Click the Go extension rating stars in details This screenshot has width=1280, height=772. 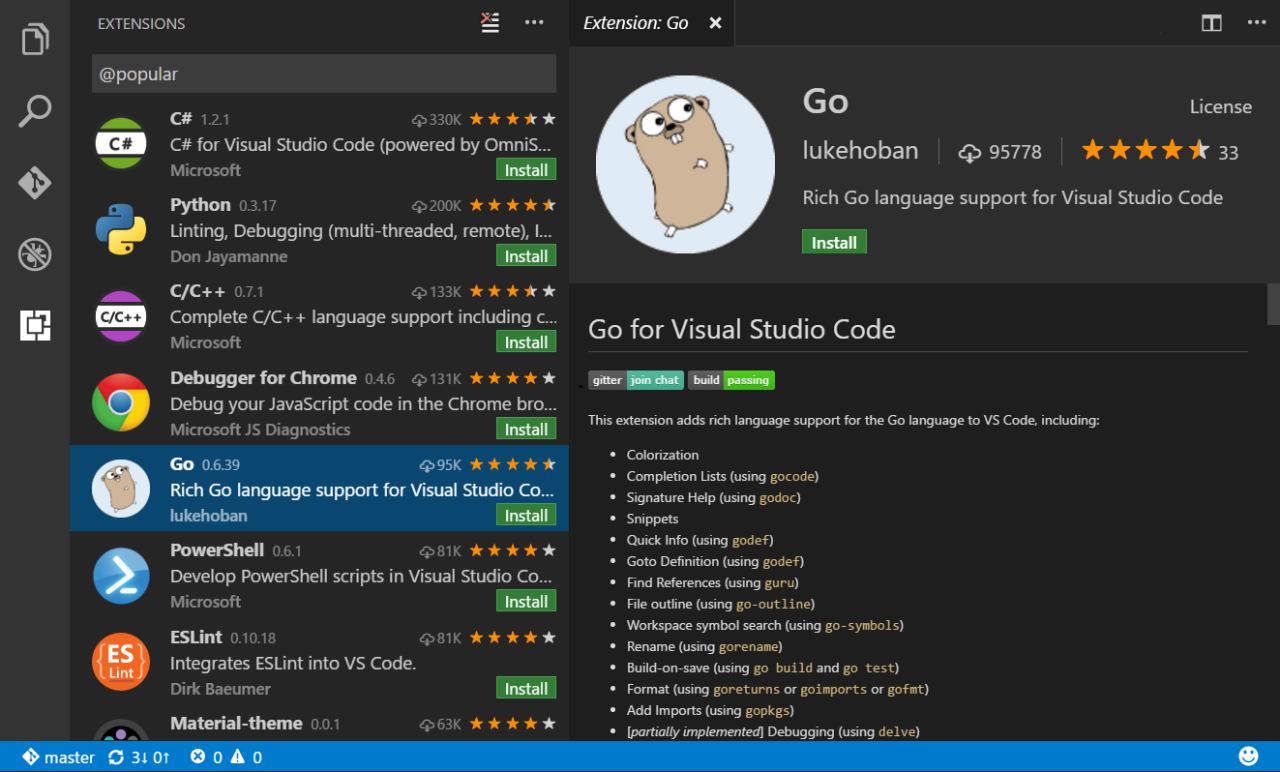pos(1145,150)
